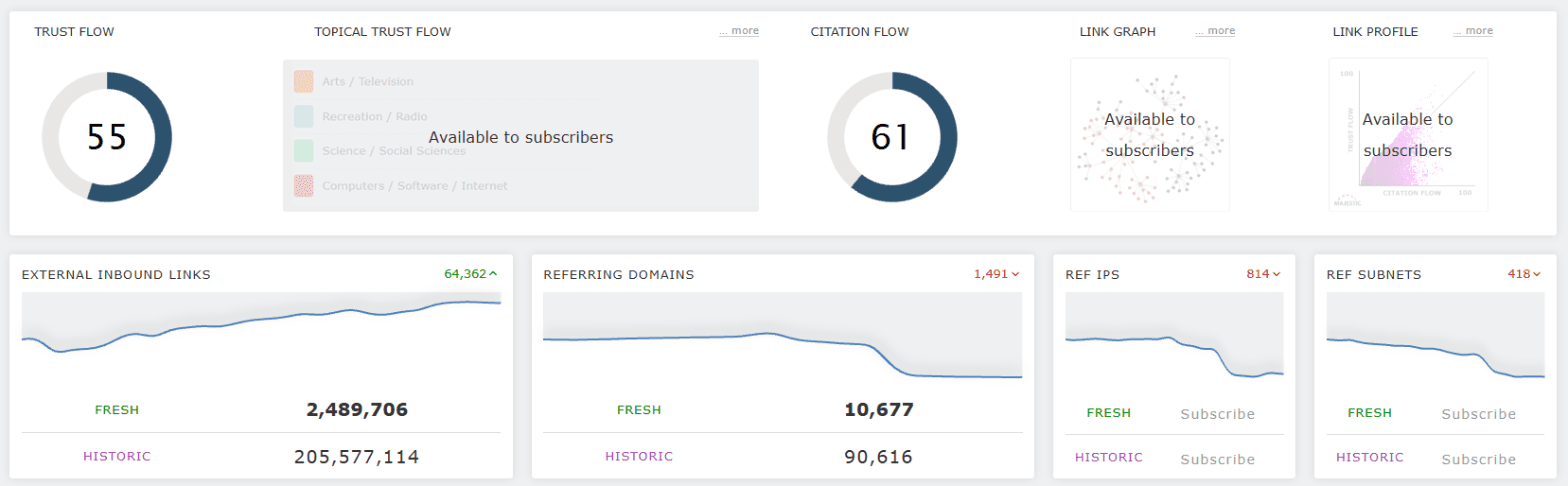Viewport: 1568px width, 486px height.
Task: Click the Historic label under Ref IPs
Action: (1109, 457)
